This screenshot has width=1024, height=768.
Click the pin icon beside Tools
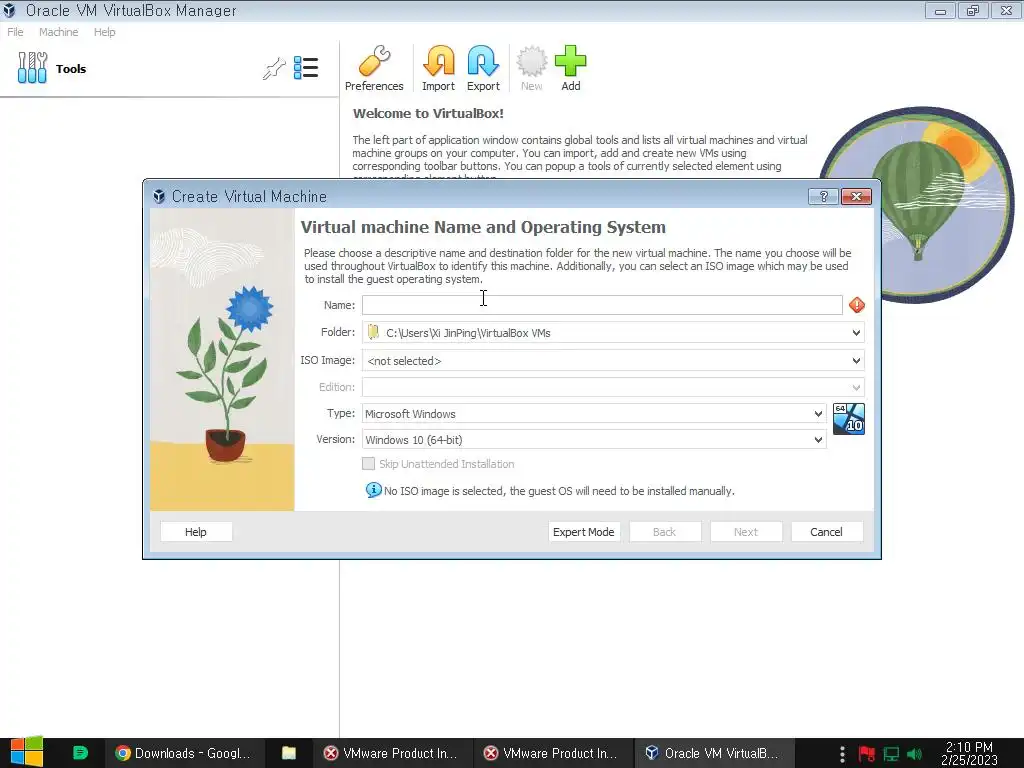tap(274, 68)
